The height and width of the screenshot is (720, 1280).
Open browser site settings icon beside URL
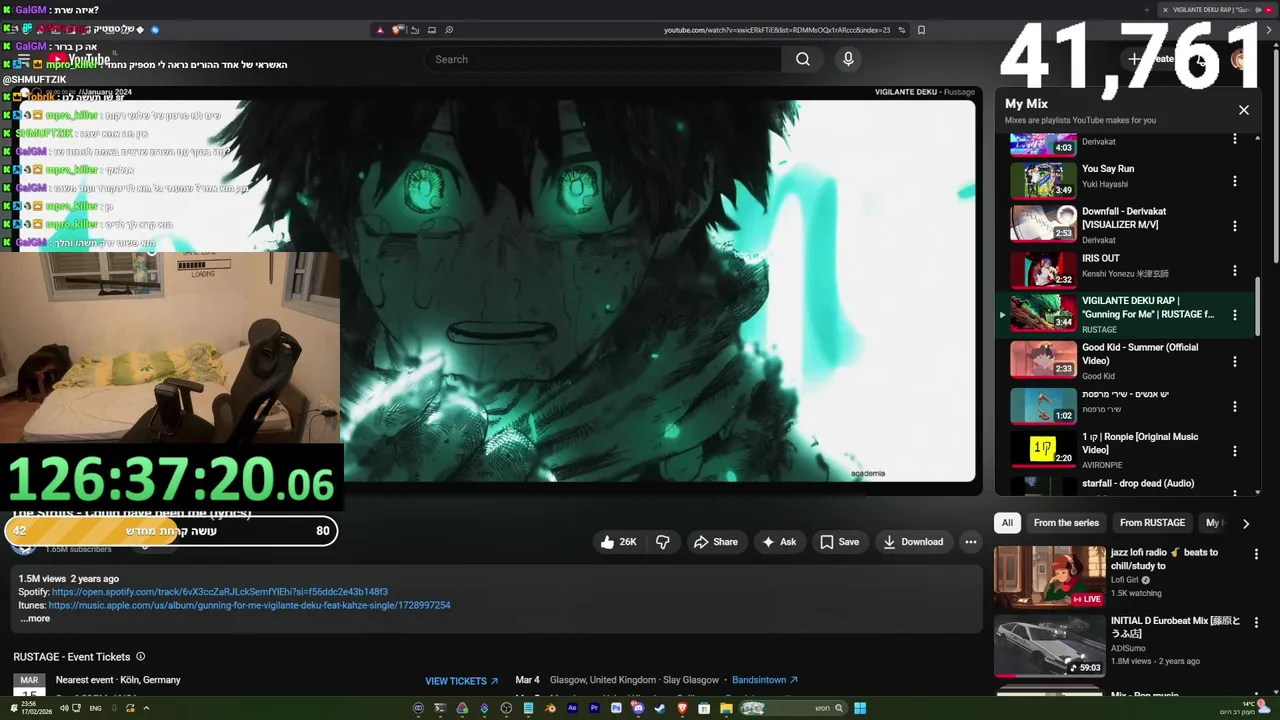point(901,30)
